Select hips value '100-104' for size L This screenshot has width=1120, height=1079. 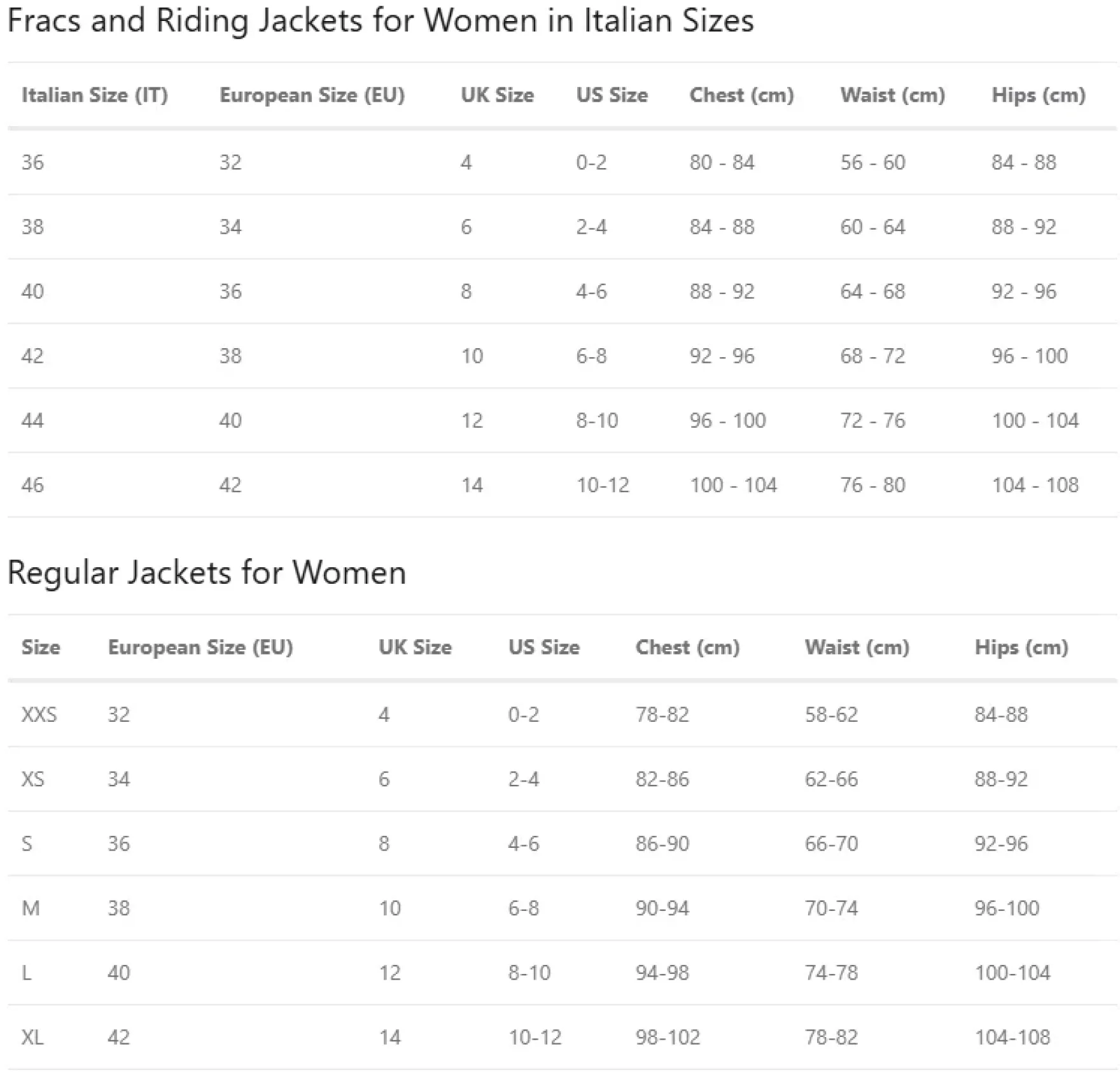1012,973
